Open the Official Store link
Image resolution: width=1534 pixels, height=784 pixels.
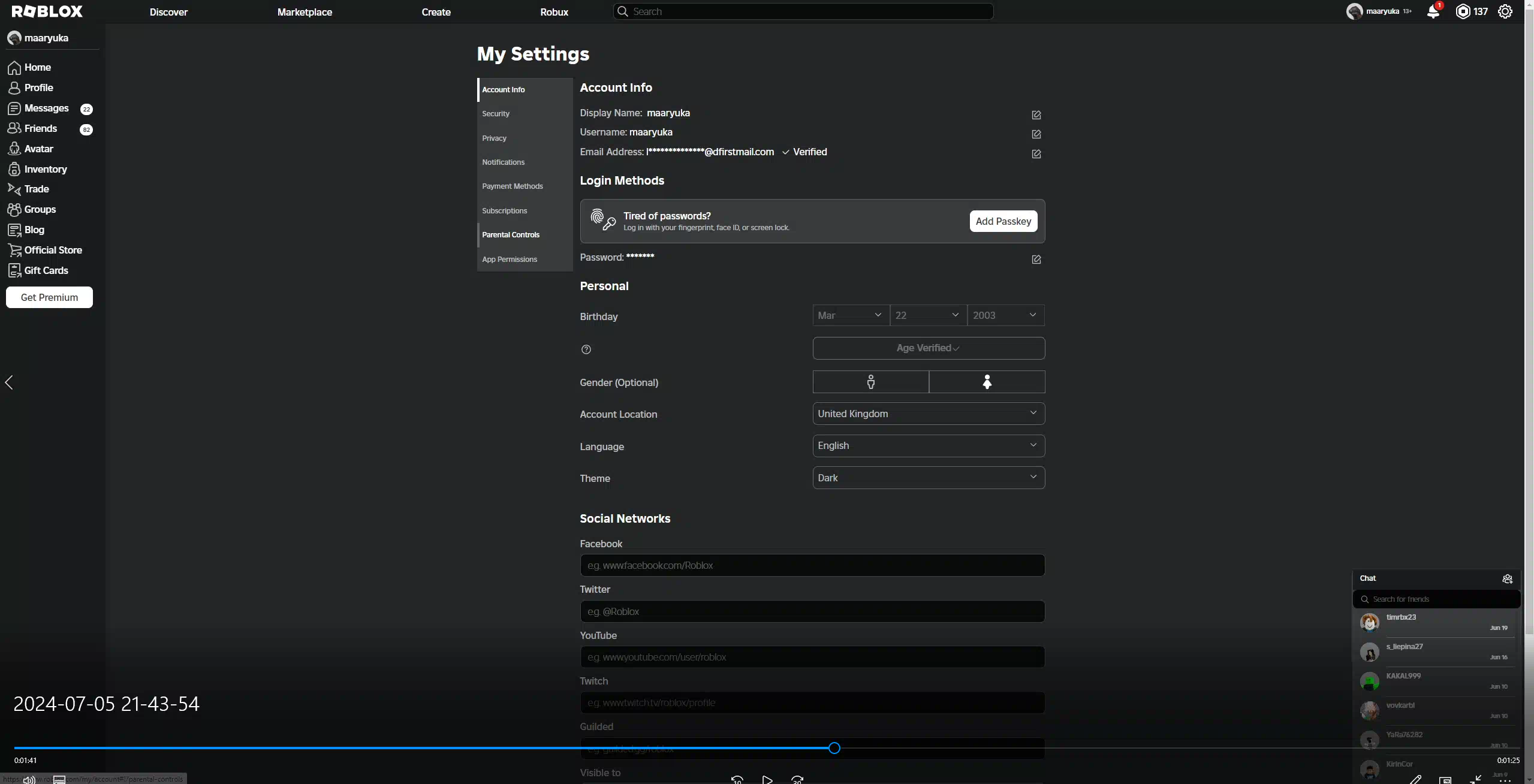click(x=46, y=250)
